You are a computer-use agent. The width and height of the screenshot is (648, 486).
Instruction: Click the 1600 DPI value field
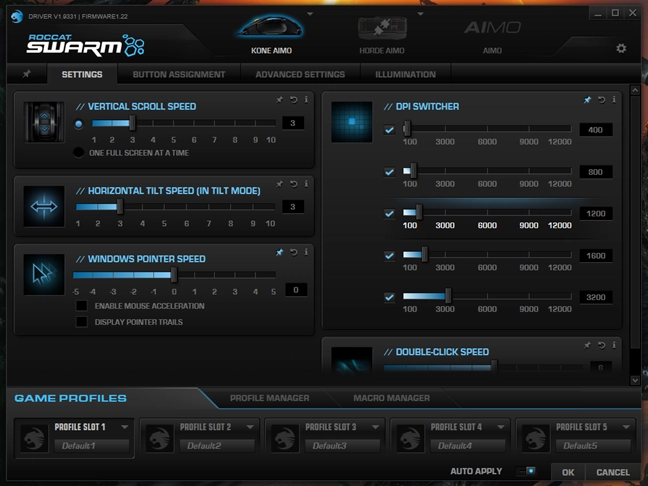596,255
